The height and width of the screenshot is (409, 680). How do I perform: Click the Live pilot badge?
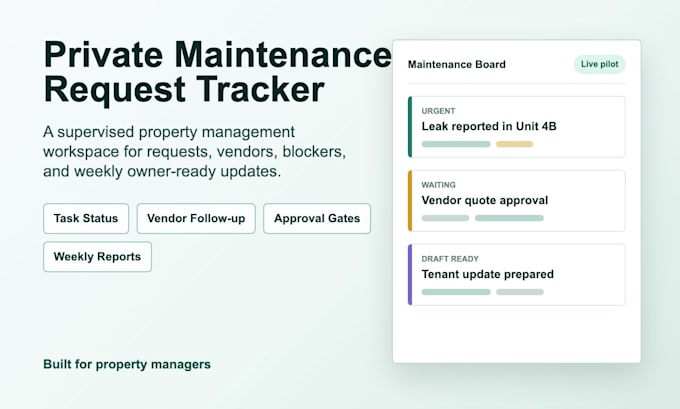[599, 64]
